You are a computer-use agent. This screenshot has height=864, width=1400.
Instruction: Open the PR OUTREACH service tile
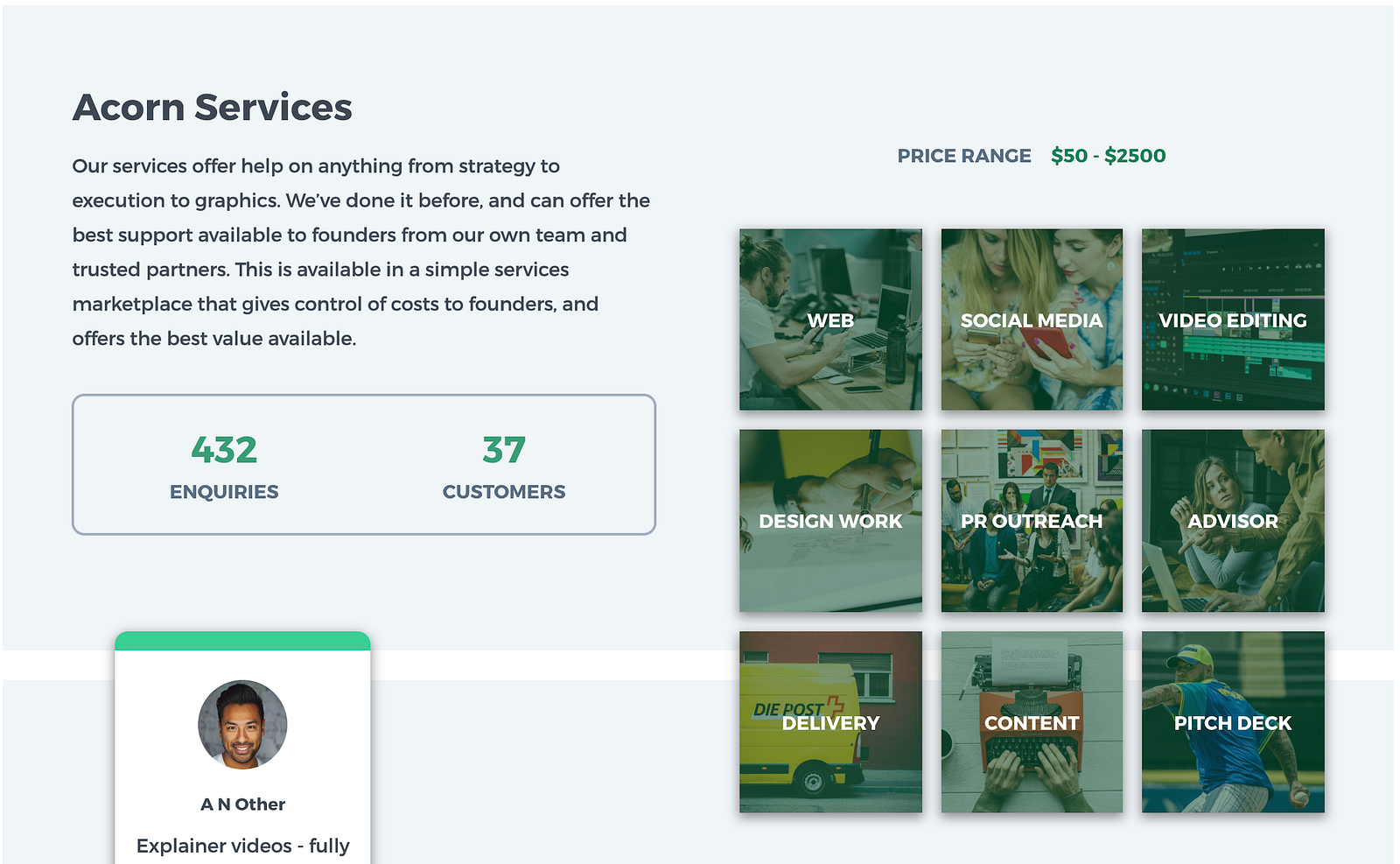click(1032, 521)
